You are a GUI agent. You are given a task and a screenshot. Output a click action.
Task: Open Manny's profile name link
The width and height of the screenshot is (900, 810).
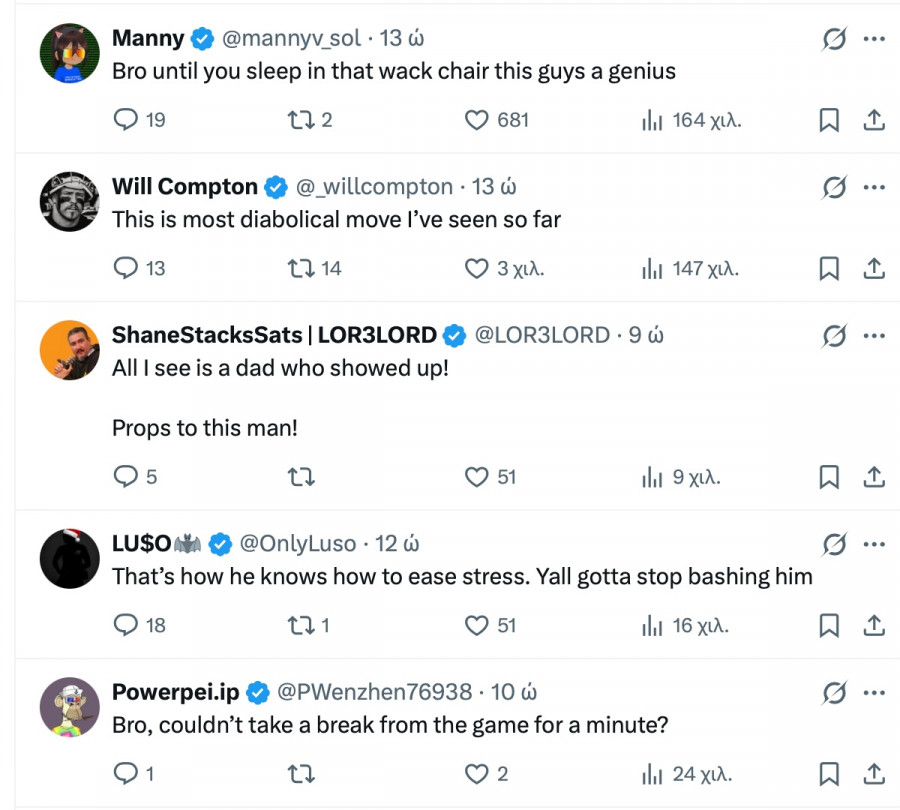(x=148, y=39)
